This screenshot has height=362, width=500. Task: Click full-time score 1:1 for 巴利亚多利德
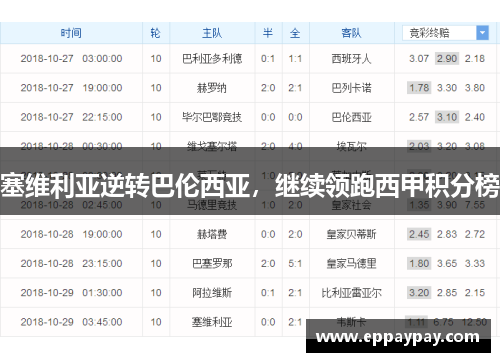click(x=295, y=59)
